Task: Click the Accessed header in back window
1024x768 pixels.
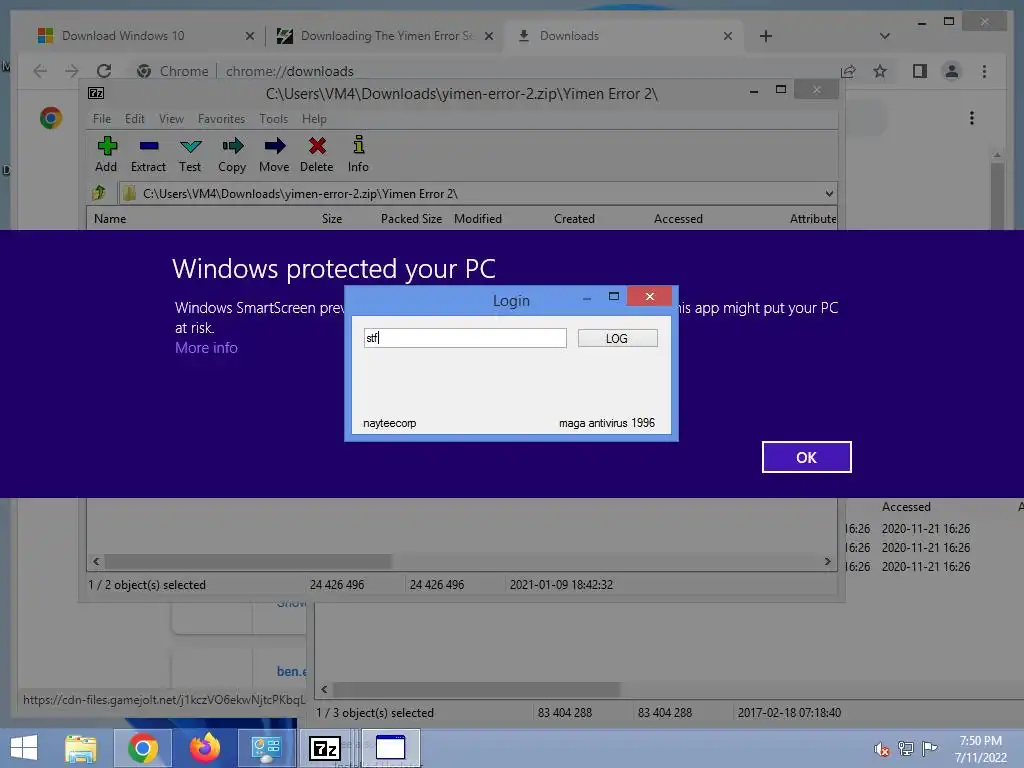Action: click(906, 507)
